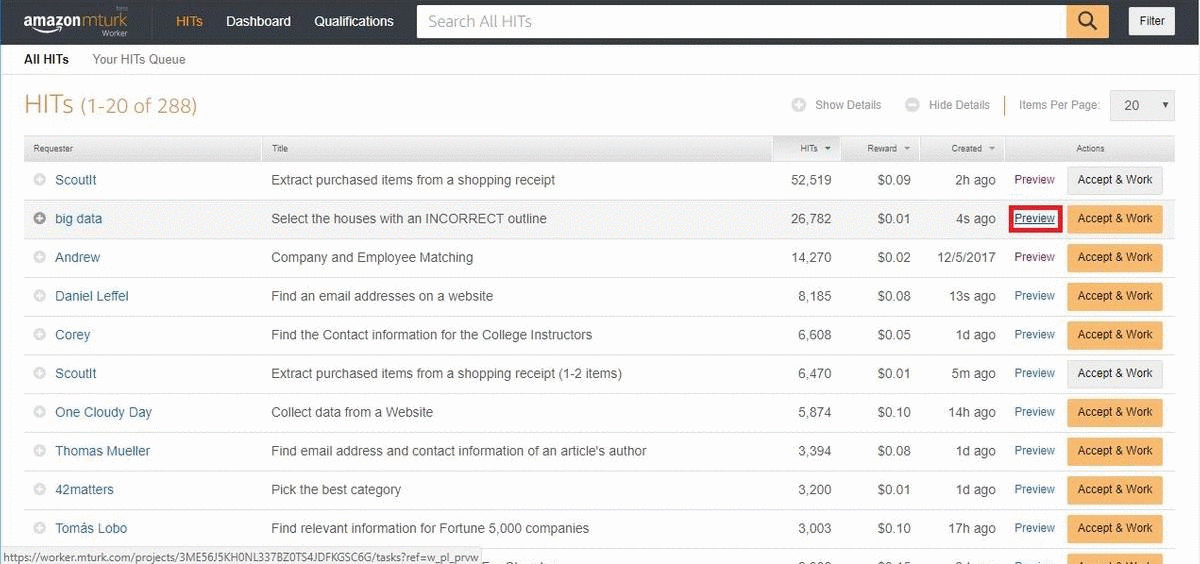Viewport: 1200px width, 564px height.
Task: Expand the Thomas Mueller row details
Action: pos(40,451)
